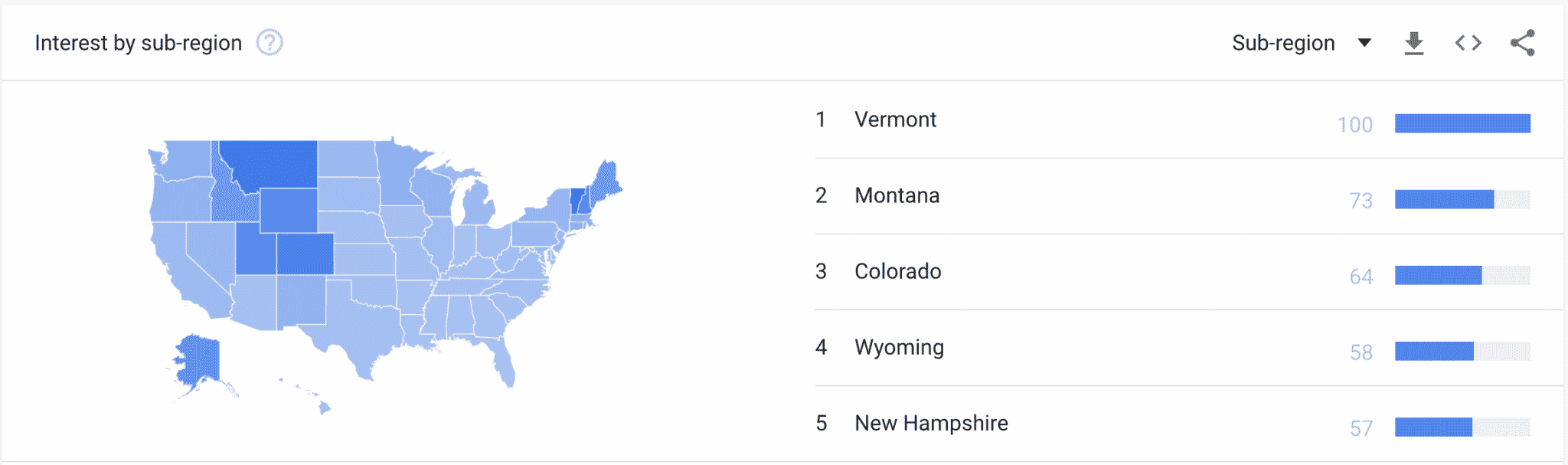Open the Sub-region selector label

(1283, 43)
